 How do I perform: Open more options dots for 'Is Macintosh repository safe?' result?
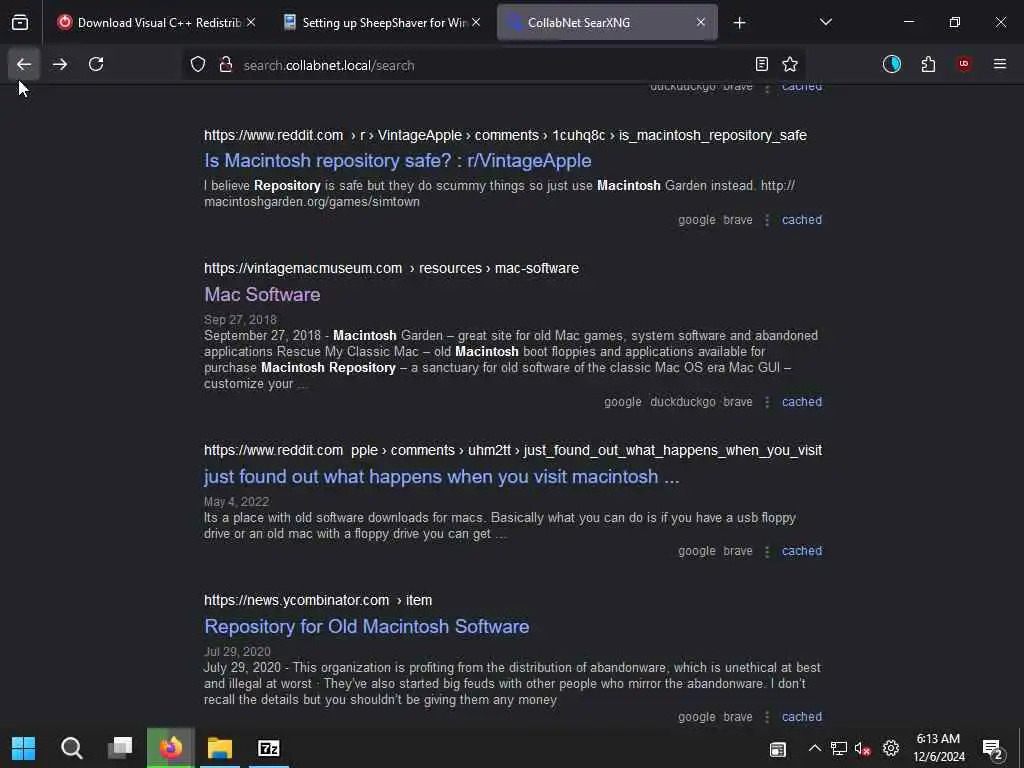(767, 221)
